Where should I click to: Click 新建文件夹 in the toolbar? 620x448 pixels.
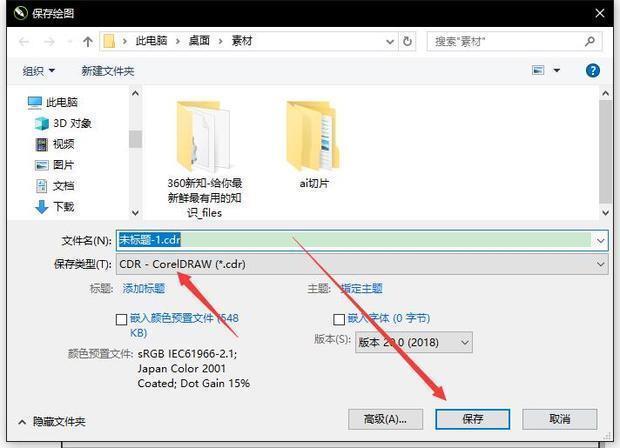click(x=108, y=71)
